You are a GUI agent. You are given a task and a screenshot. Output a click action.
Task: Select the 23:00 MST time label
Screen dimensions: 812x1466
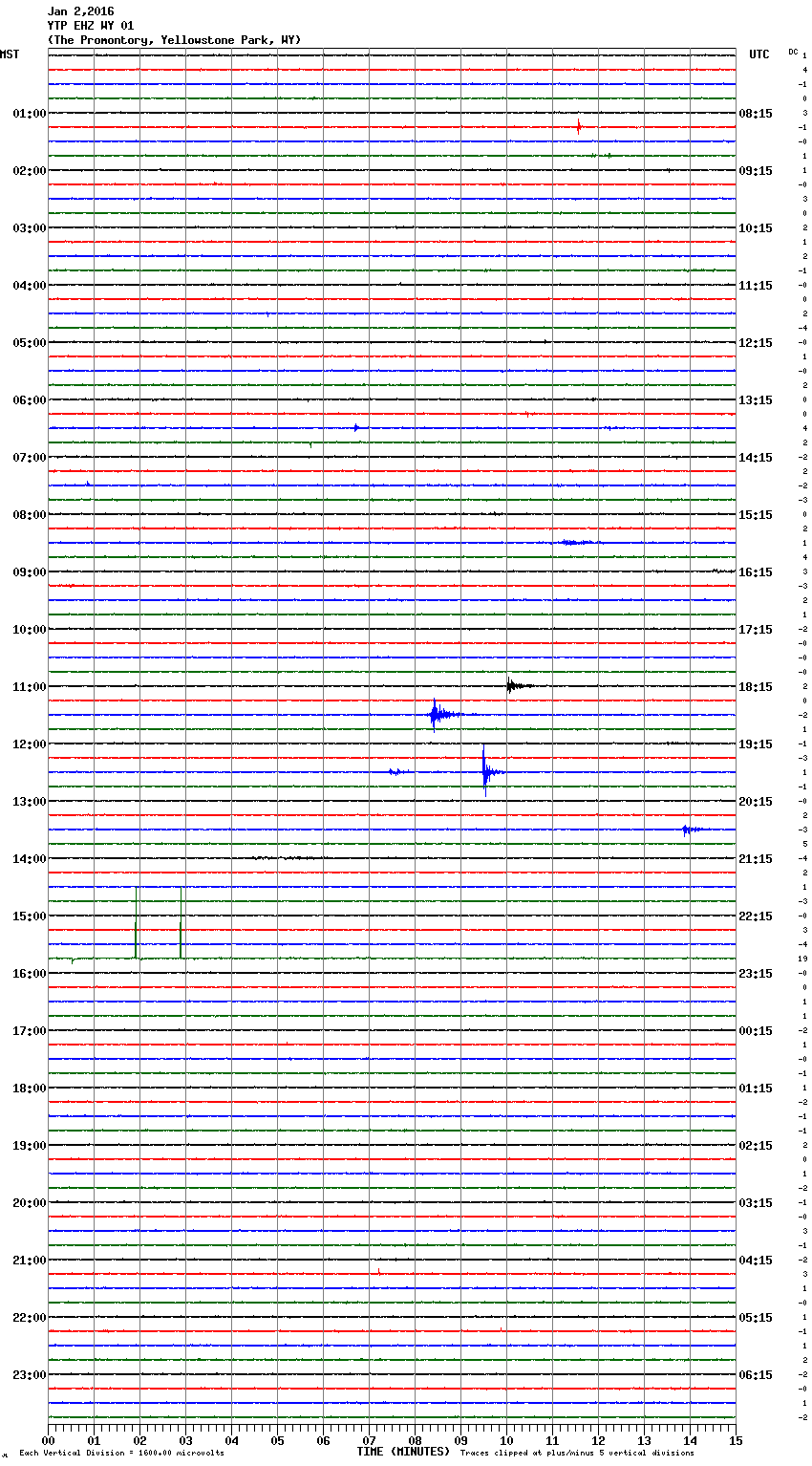(29, 1375)
